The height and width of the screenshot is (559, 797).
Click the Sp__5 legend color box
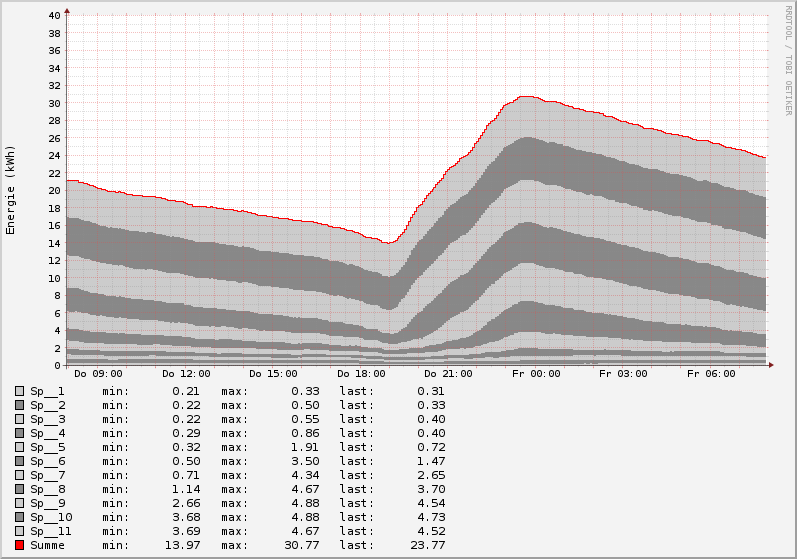(x=19, y=447)
